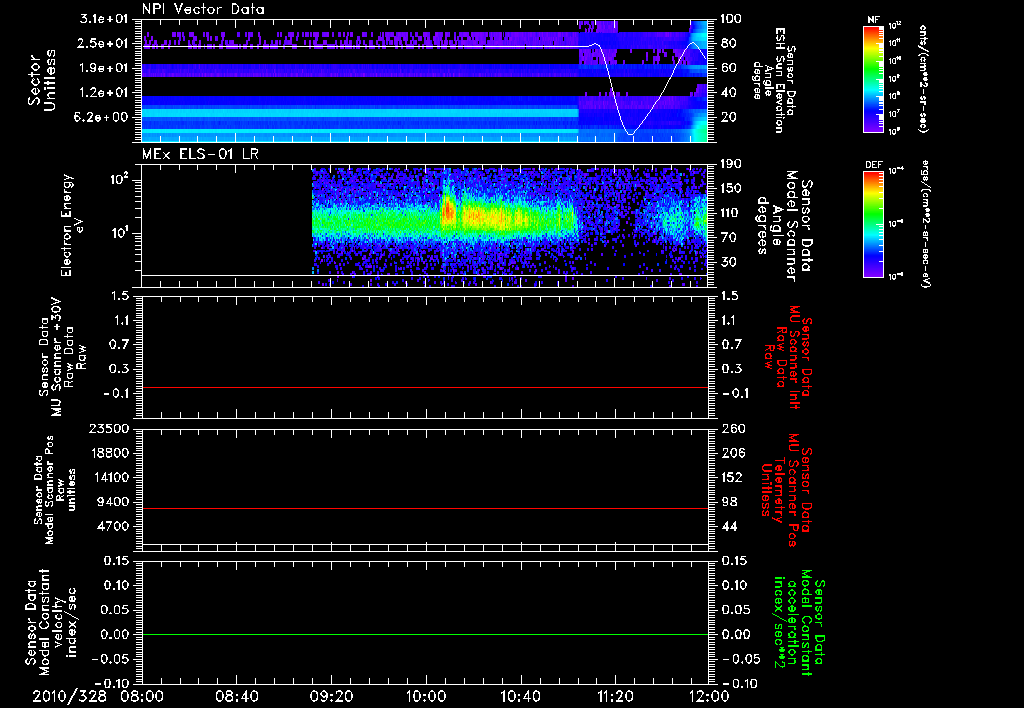Click the '44' telemetry axis value
1024x708 pixels.
(x=729, y=526)
